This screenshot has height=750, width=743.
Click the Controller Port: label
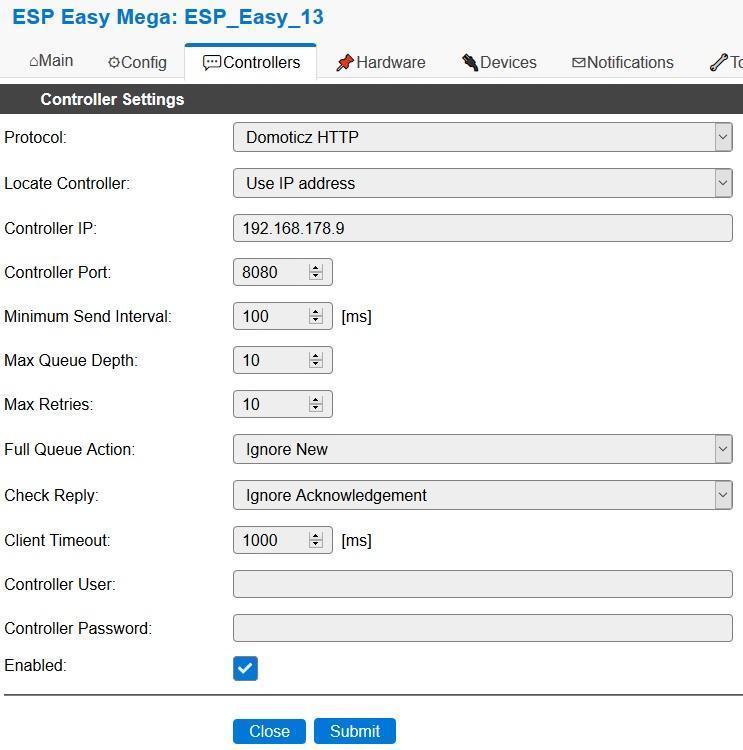tap(57, 273)
